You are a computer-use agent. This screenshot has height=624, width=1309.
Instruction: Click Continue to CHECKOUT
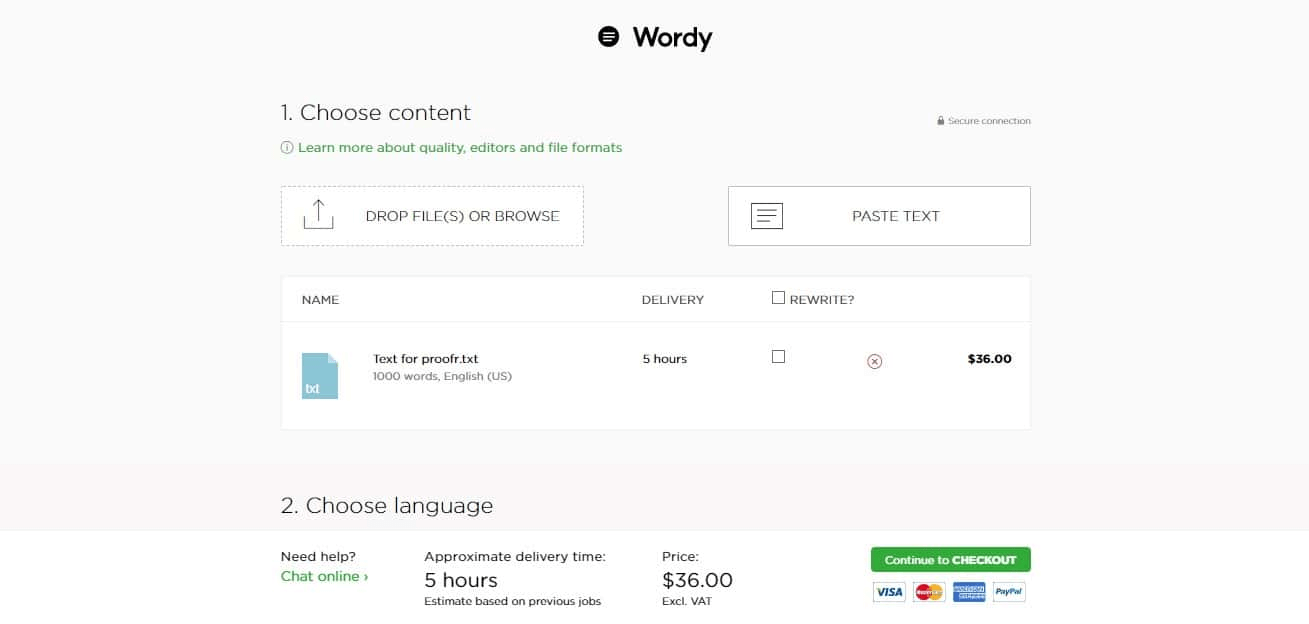tap(949, 559)
